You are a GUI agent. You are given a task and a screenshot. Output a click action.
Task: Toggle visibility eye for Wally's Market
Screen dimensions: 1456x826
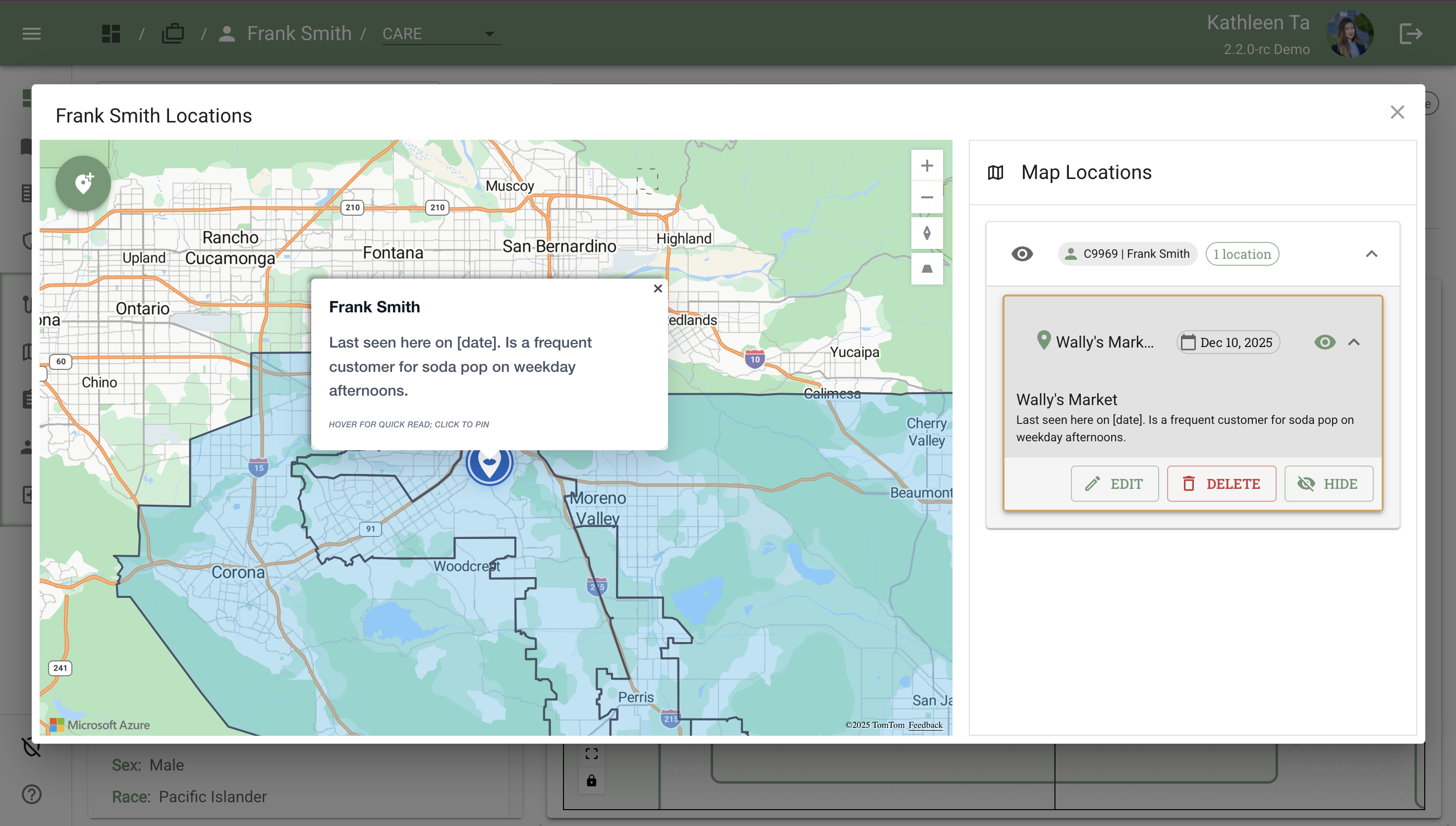1325,342
